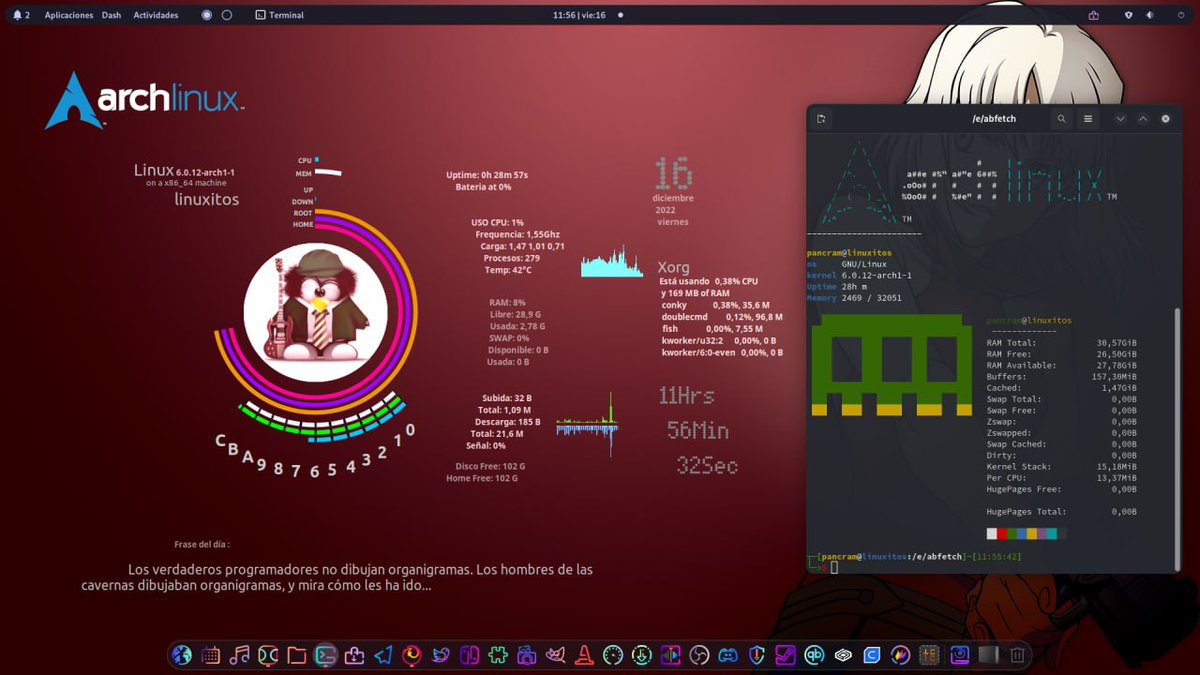Open the camera screenshot tool in dock
1200x675 pixels.
[x=527, y=655]
